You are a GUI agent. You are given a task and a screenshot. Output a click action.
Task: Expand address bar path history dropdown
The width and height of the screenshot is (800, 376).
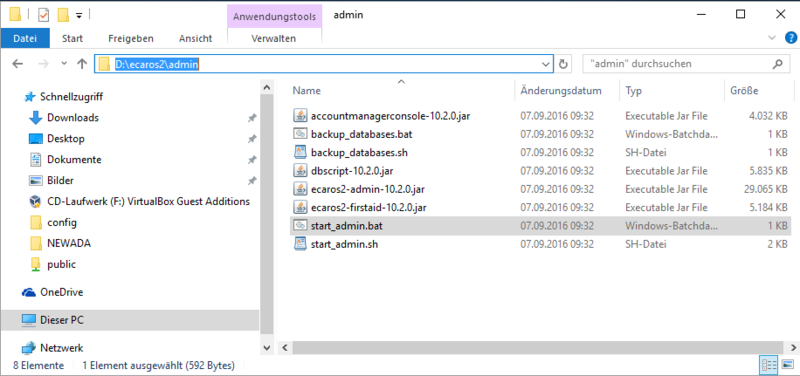pyautogui.click(x=545, y=64)
